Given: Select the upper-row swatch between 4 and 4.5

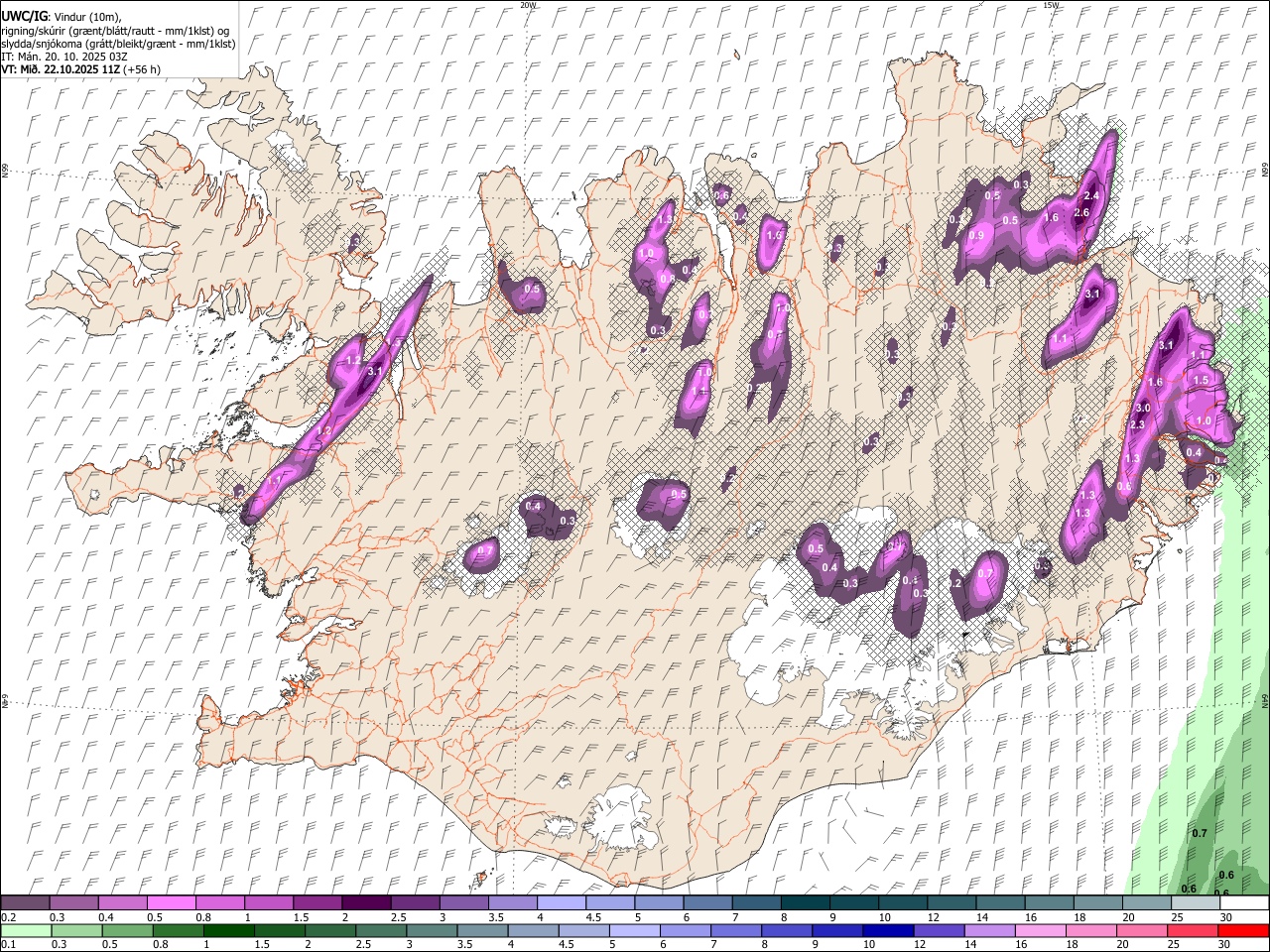Looking at the screenshot, I should (x=561, y=903).
